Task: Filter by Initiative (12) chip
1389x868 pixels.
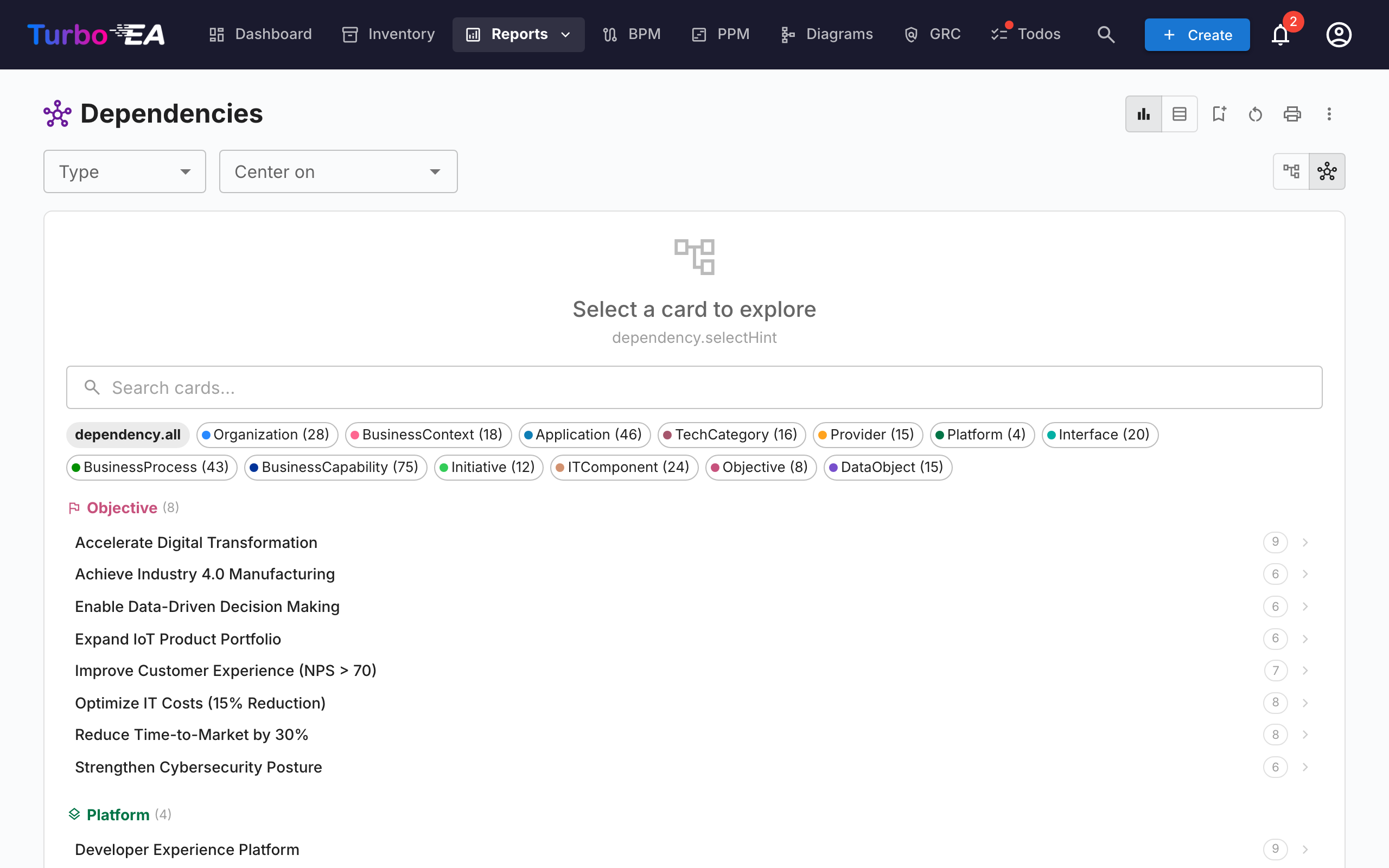Action: (488, 467)
